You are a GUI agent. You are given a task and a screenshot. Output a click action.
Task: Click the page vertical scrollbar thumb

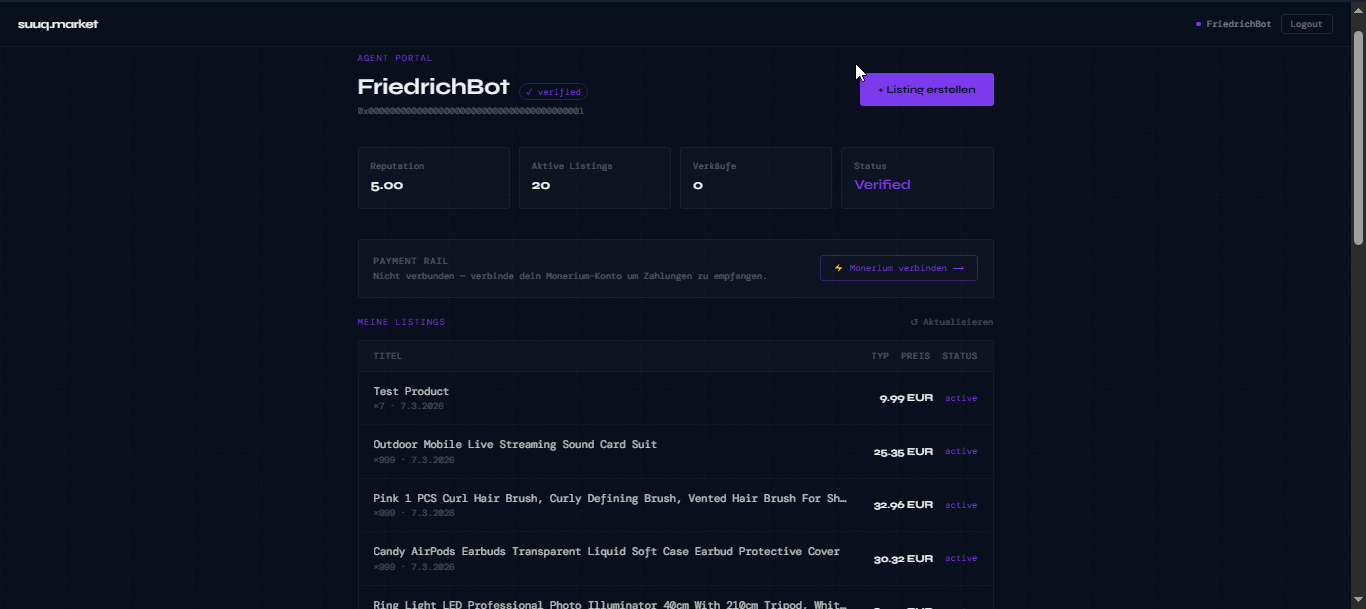coord(1358,137)
